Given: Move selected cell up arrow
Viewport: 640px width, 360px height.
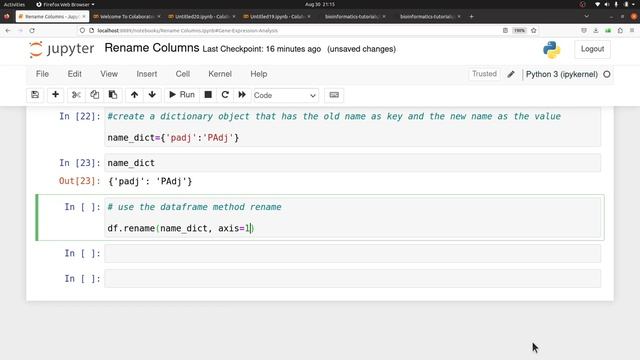Looking at the screenshot, I should (x=134, y=95).
